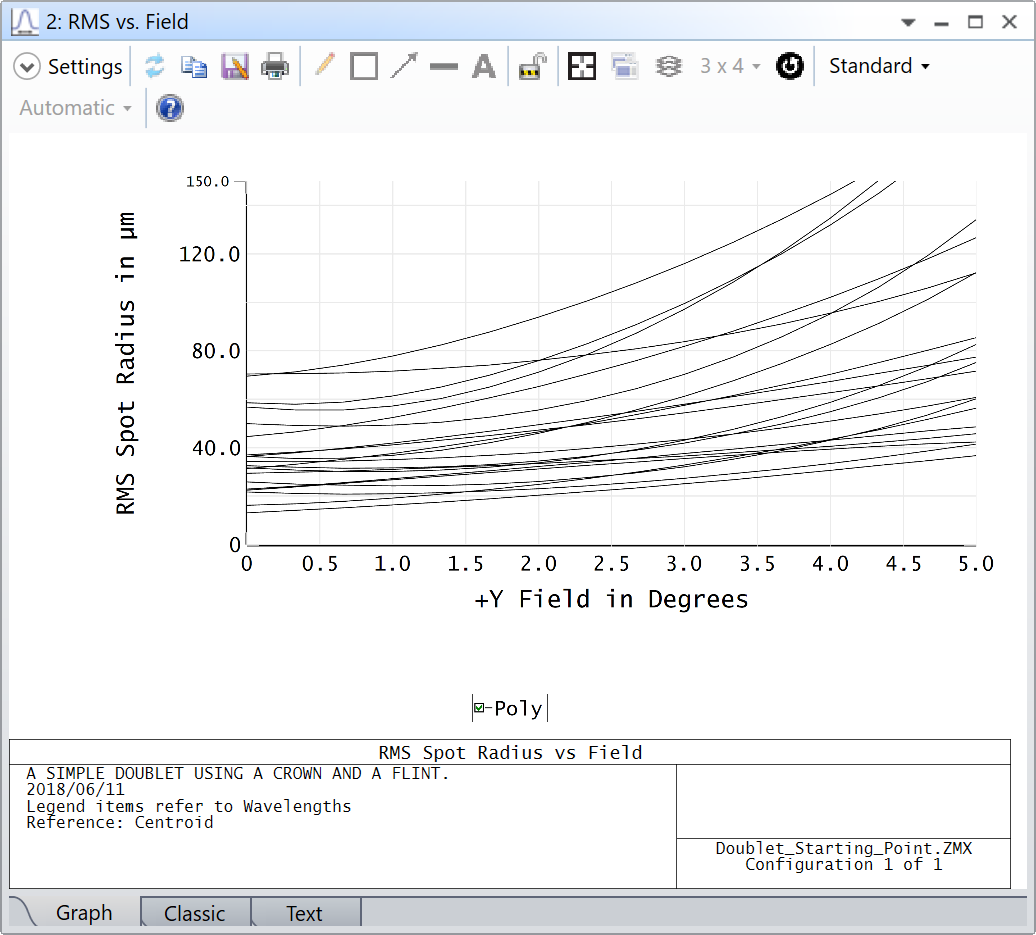
Task: Select the pencil annotate tool
Action: (324, 65)
